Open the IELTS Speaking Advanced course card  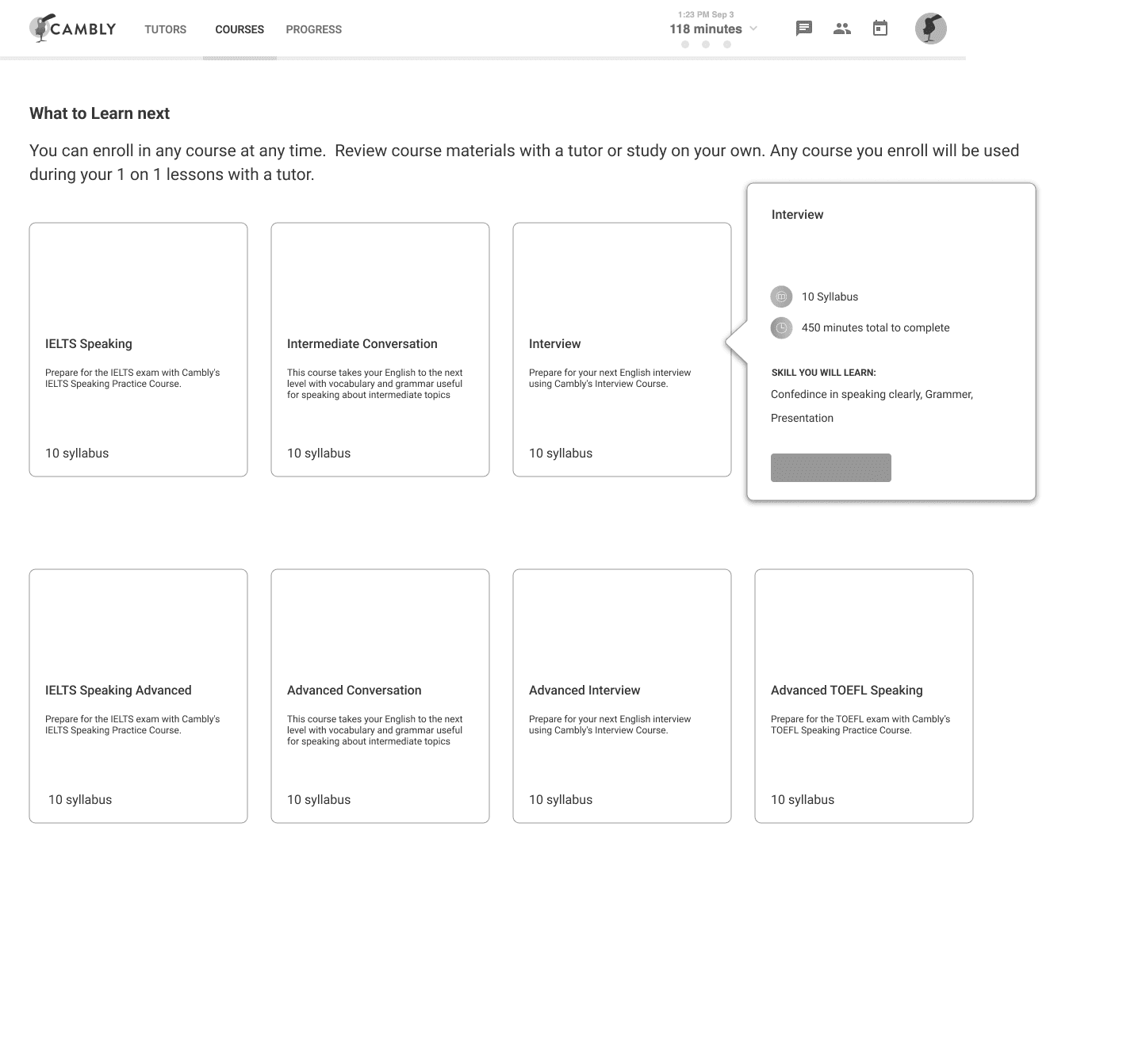click(138, 696)
